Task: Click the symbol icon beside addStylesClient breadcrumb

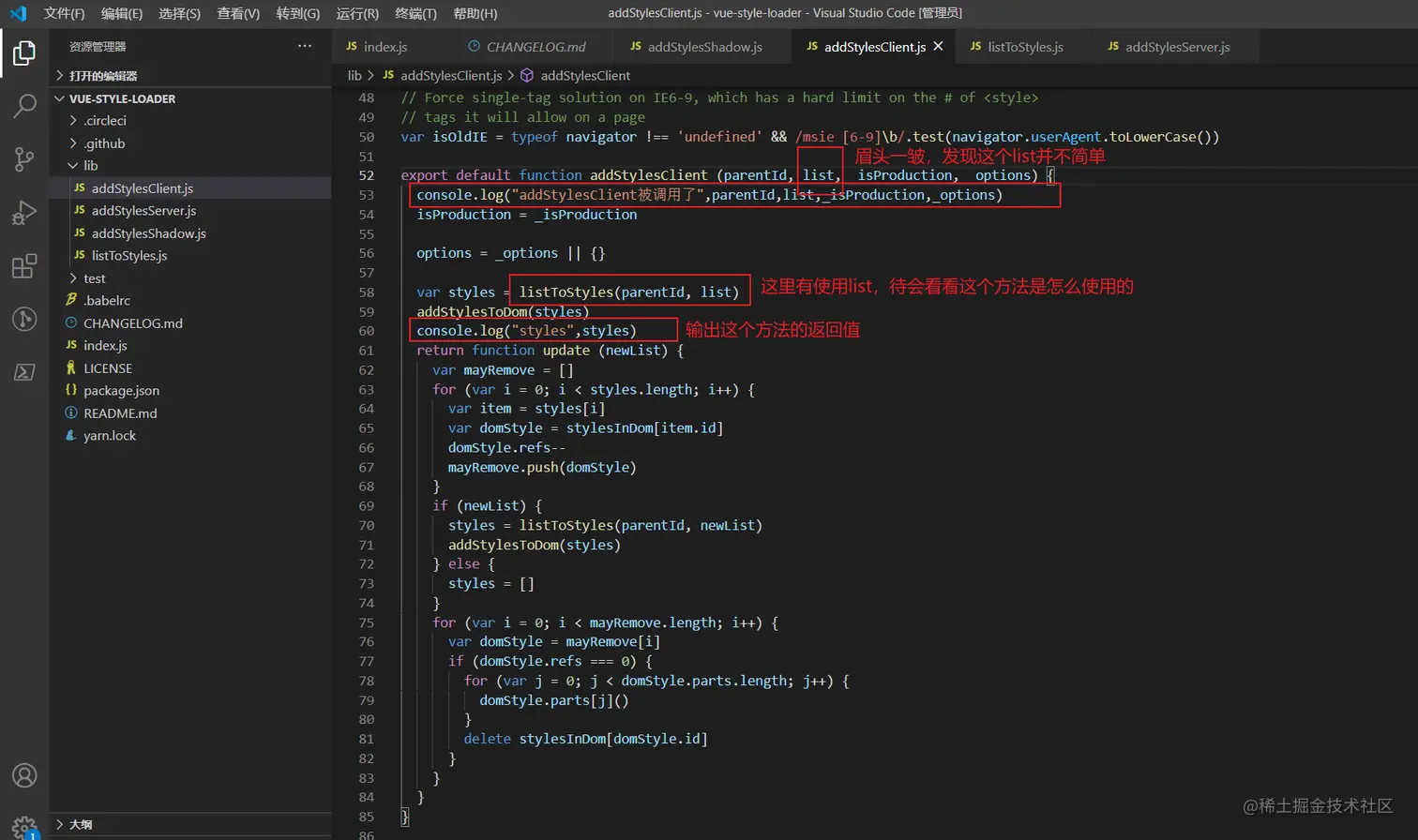Action: 527,75
